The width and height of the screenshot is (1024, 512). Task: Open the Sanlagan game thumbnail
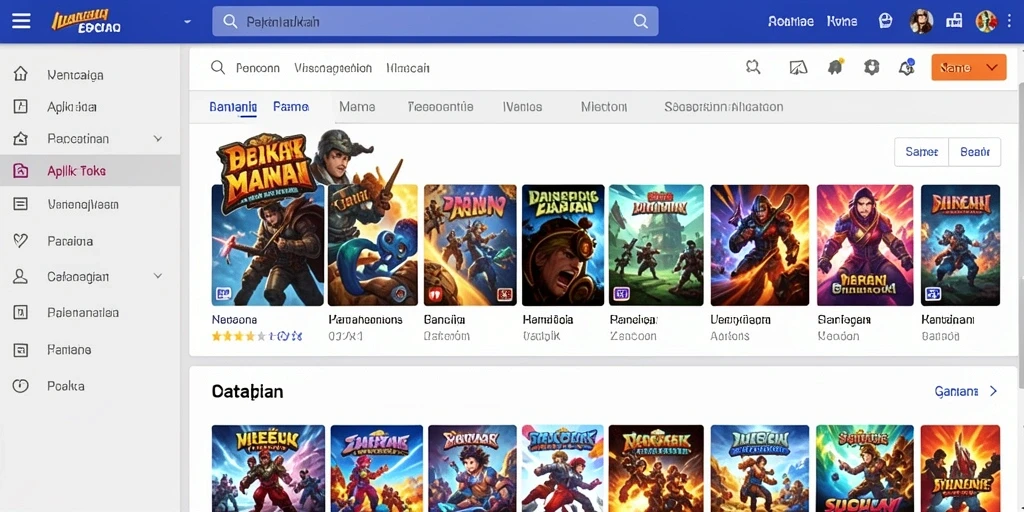point(865,245)
